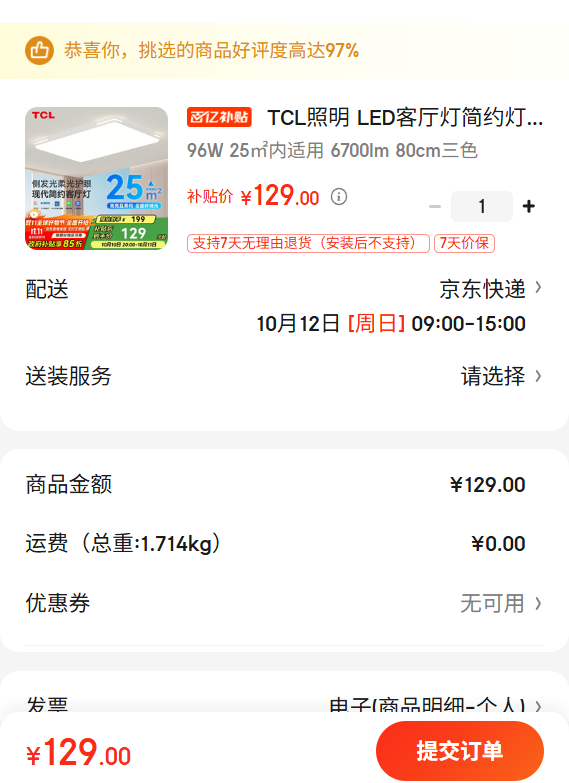Click the 96W 25㎡ specification text
569x783 pixels.
tap(332, 150)
